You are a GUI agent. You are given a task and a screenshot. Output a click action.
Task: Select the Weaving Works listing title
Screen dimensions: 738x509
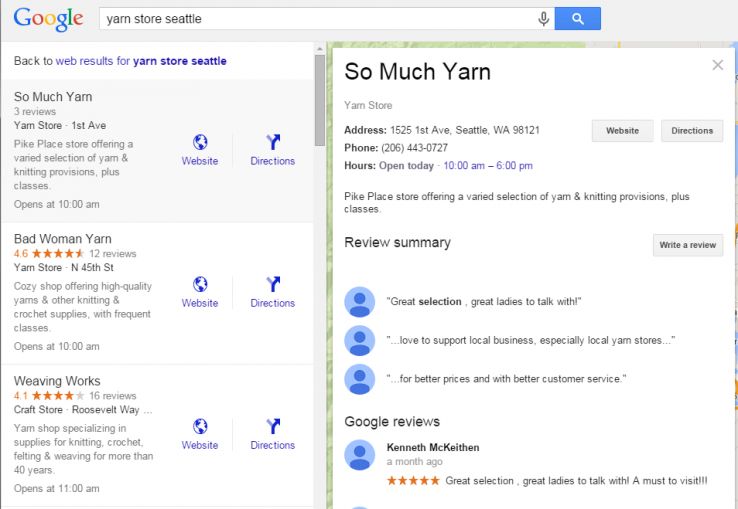pos(57,381)
